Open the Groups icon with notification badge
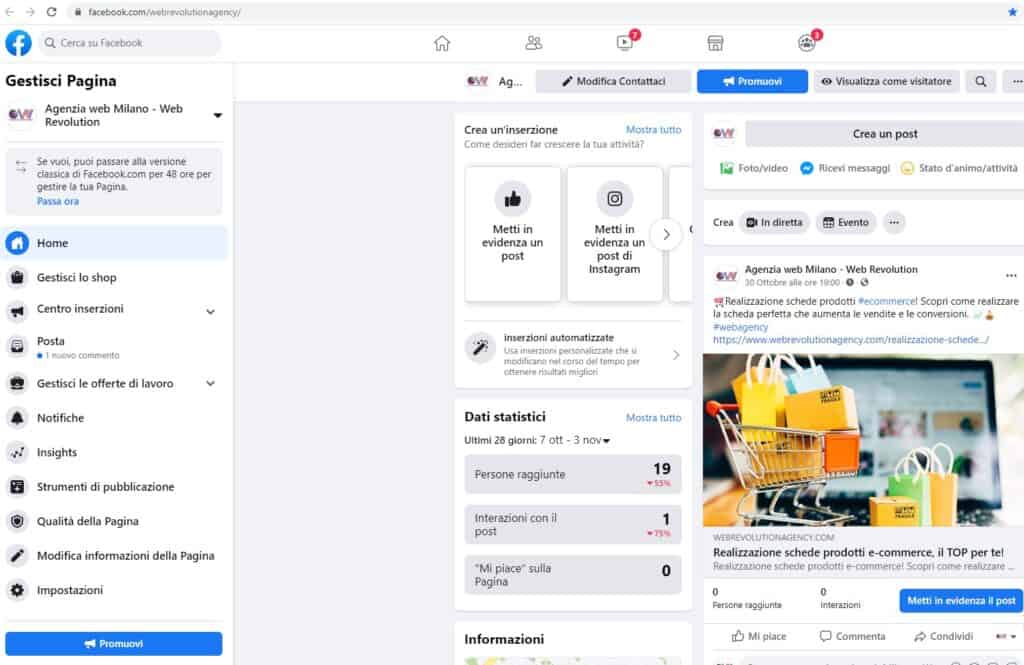1024x665 pixels. (807, 43)
